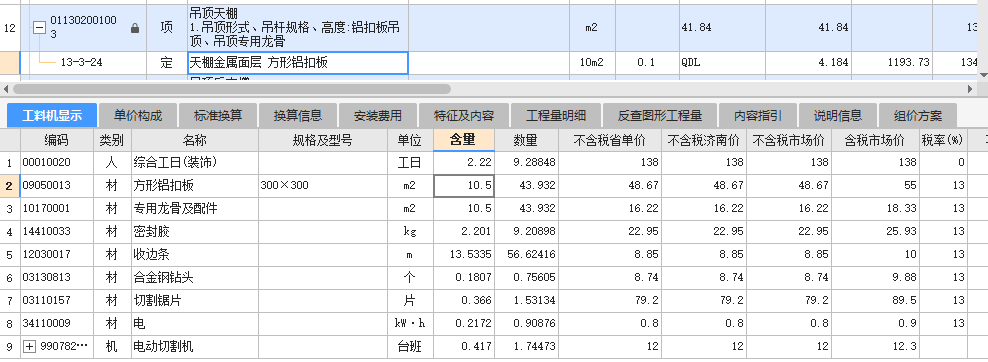Select the 25.93 含税市场价 for 密封胶
The height and width of the screenshot is (362, 988).
pos(875,232)
